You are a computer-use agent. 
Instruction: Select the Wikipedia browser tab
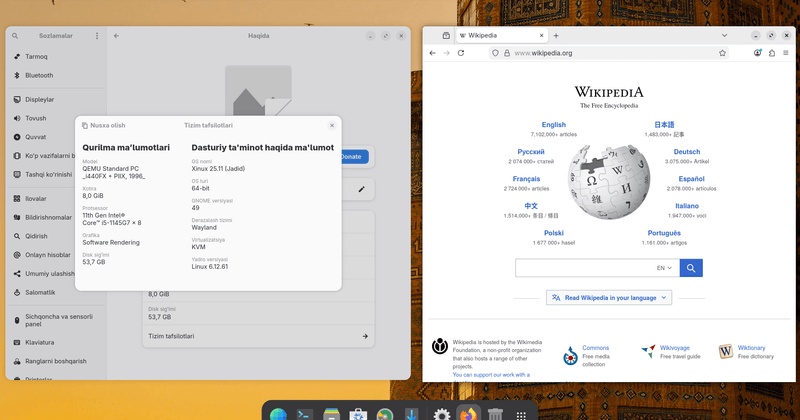tap(500, 36)
